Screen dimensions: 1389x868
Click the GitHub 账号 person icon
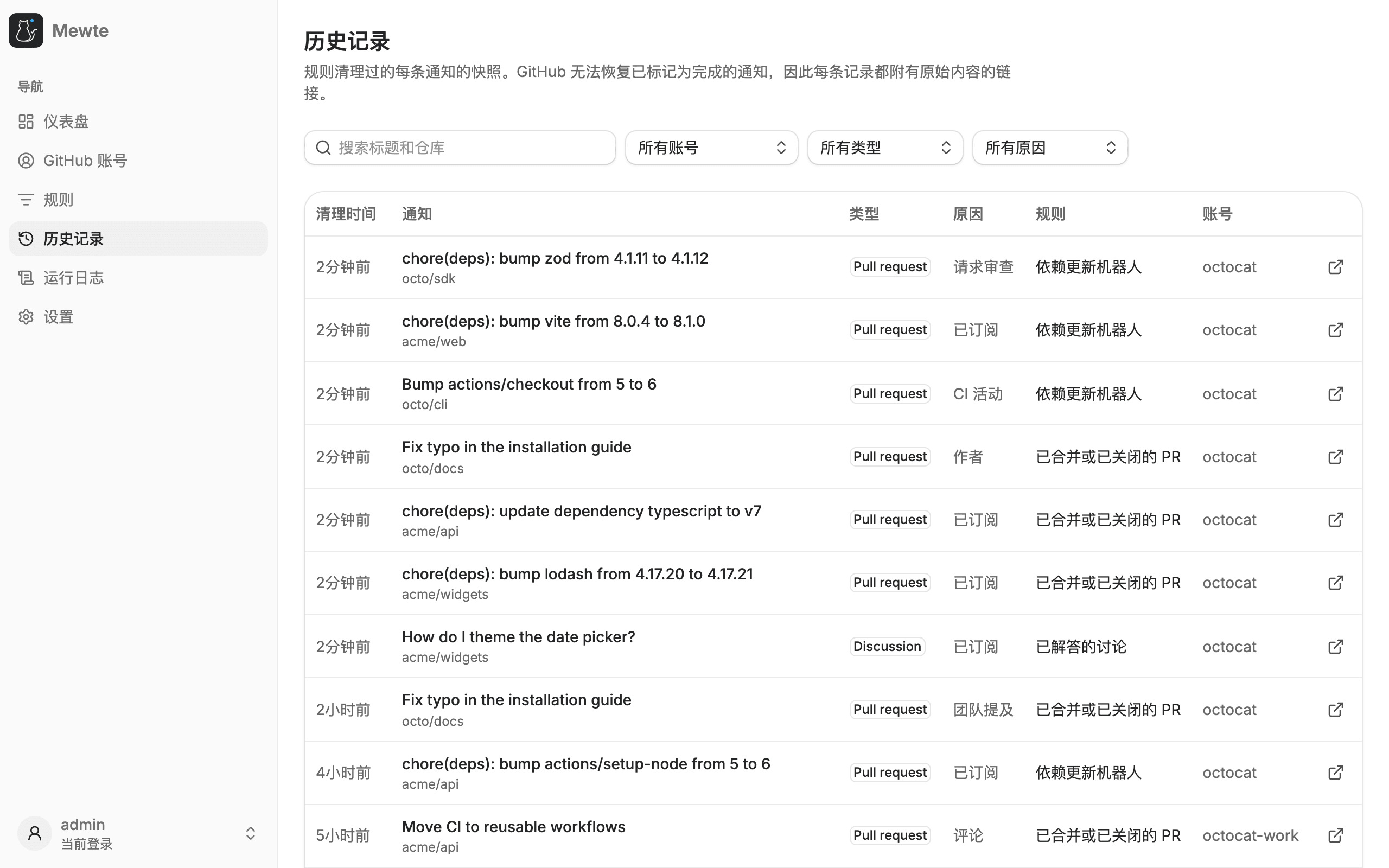point(26,161)
